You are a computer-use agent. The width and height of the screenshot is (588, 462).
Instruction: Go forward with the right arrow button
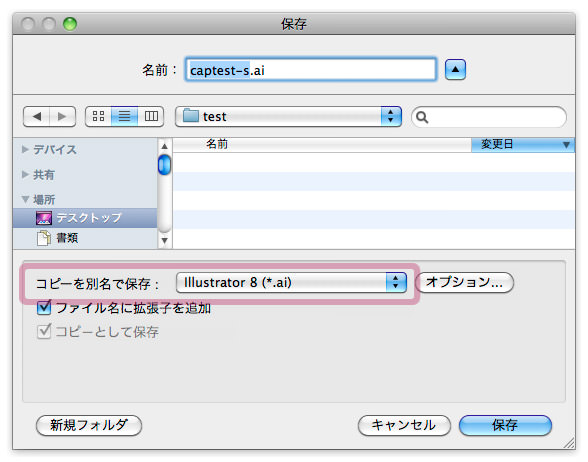click(x=62, y=117)
